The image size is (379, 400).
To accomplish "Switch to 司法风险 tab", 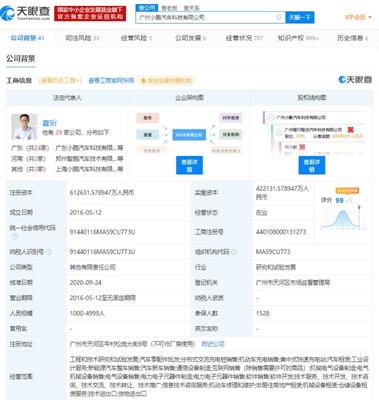I will [x=82, y=38].
